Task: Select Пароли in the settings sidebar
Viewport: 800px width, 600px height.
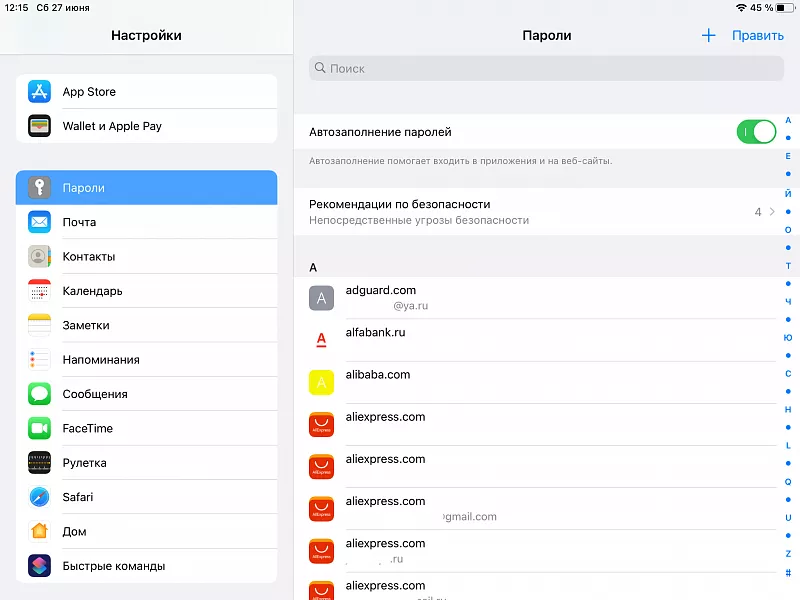Action: pos(146,188)
